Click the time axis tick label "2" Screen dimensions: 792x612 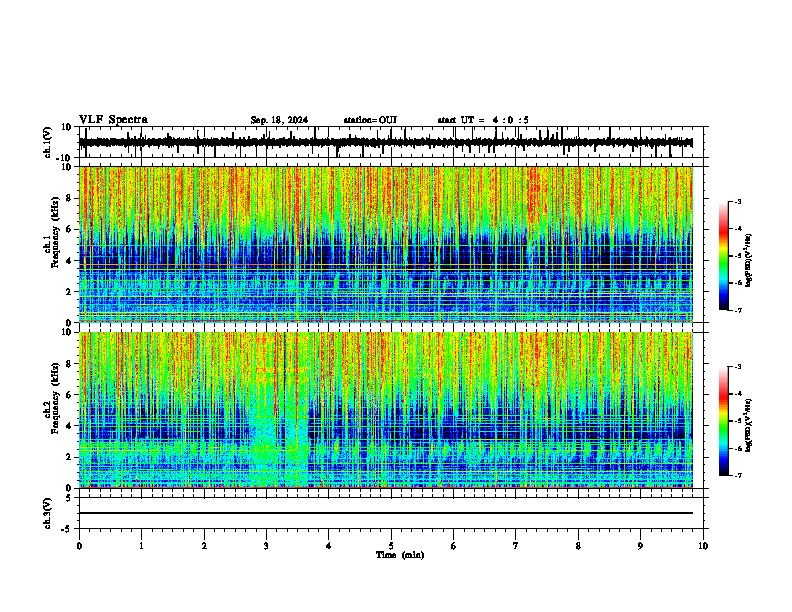(204, 546)
